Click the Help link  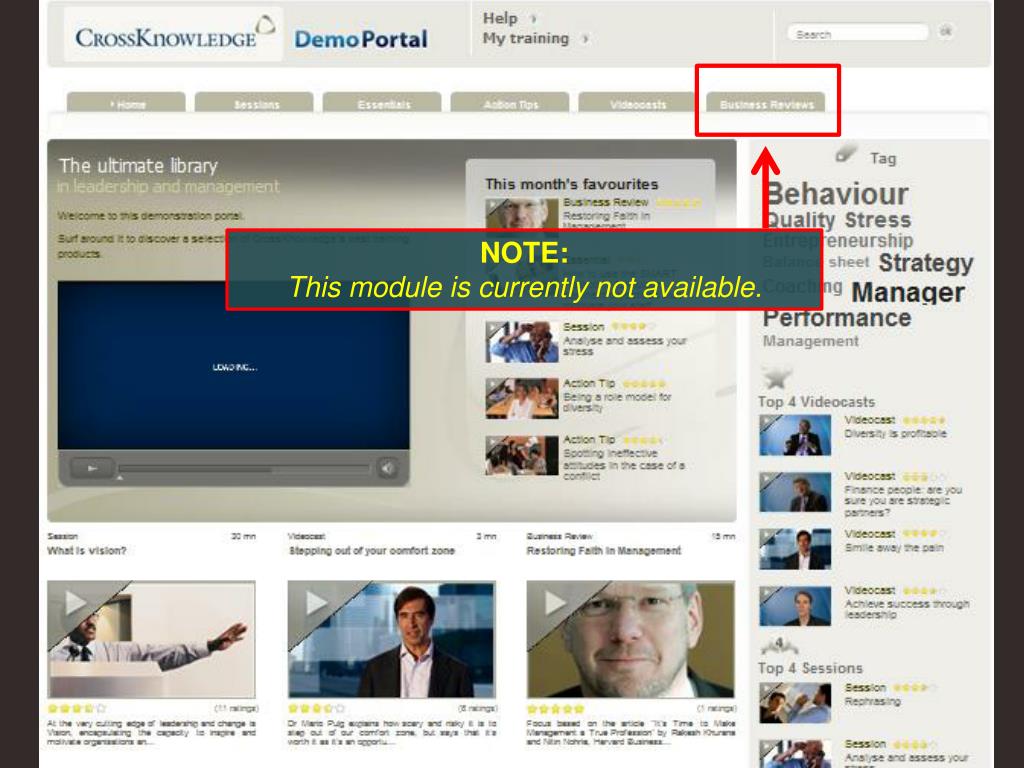(x=500, y=18)
